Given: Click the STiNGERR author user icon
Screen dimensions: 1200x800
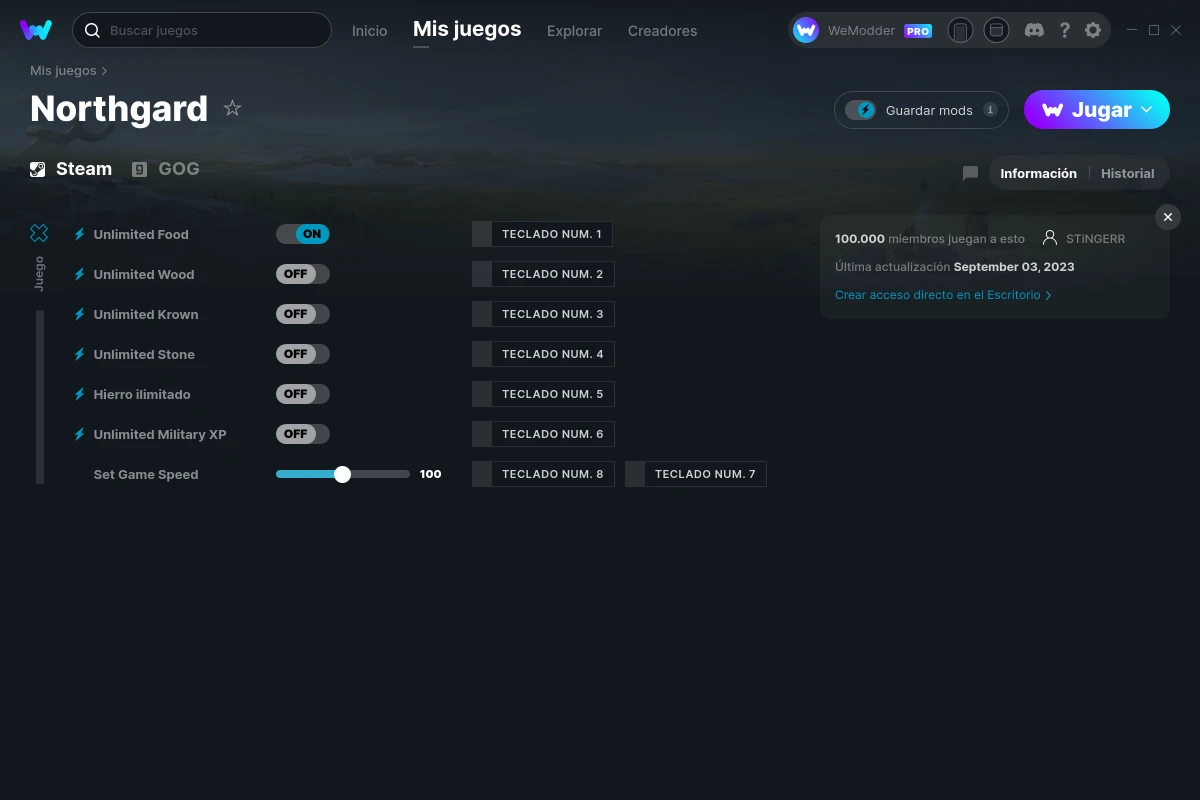Looking at the screenshot, I should tap(1050, 238).
